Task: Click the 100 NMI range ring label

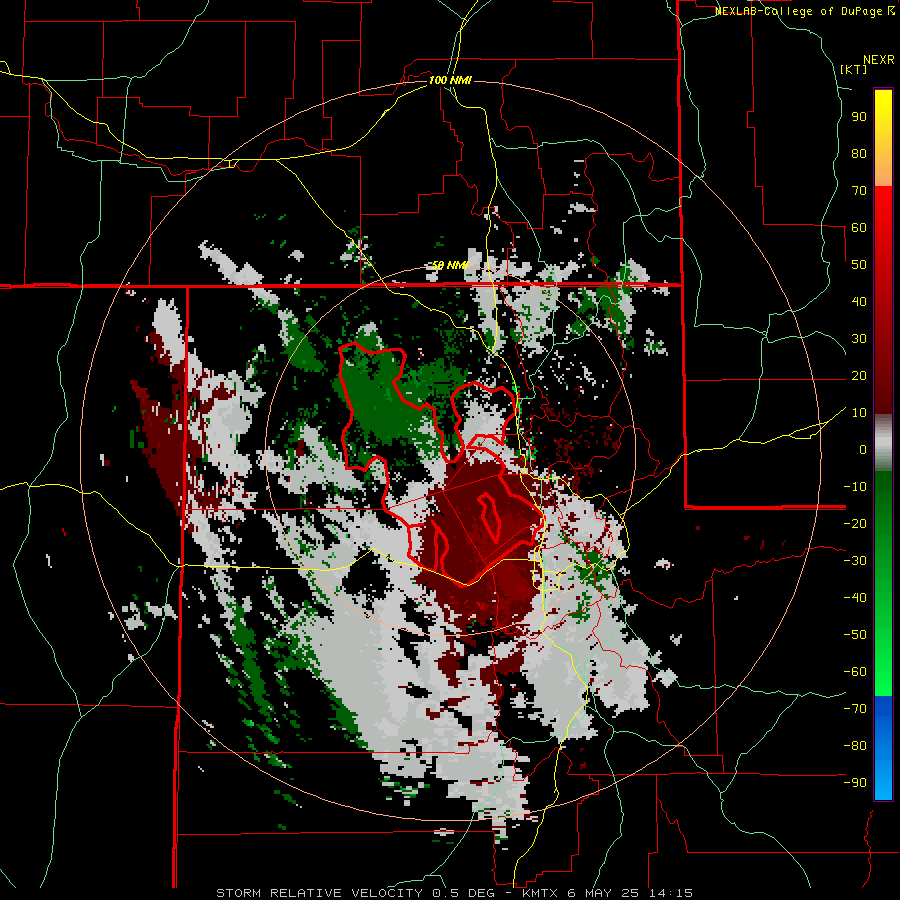Action: [450, 80]
